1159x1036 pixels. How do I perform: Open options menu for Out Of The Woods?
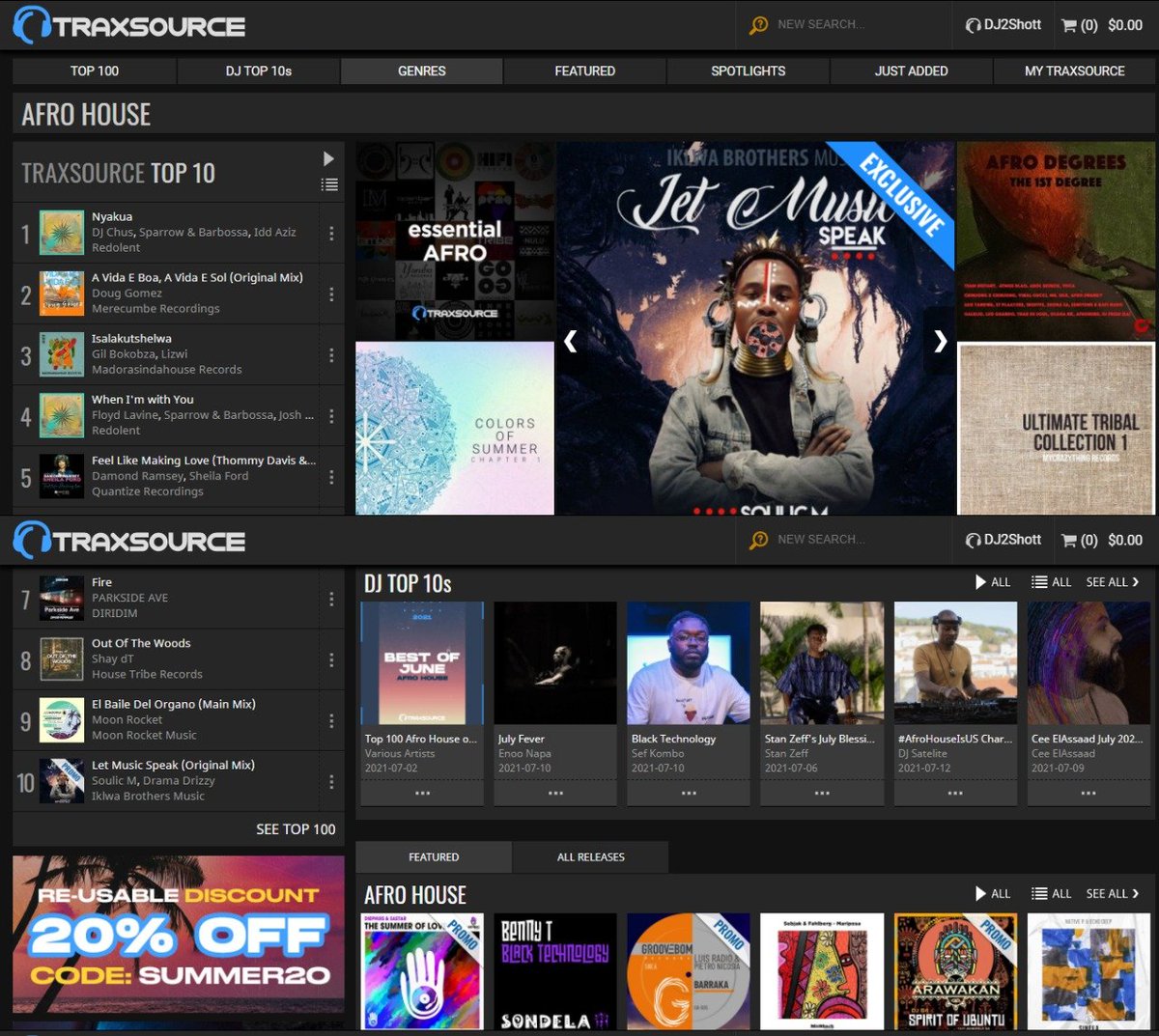[x=331, y=659]
